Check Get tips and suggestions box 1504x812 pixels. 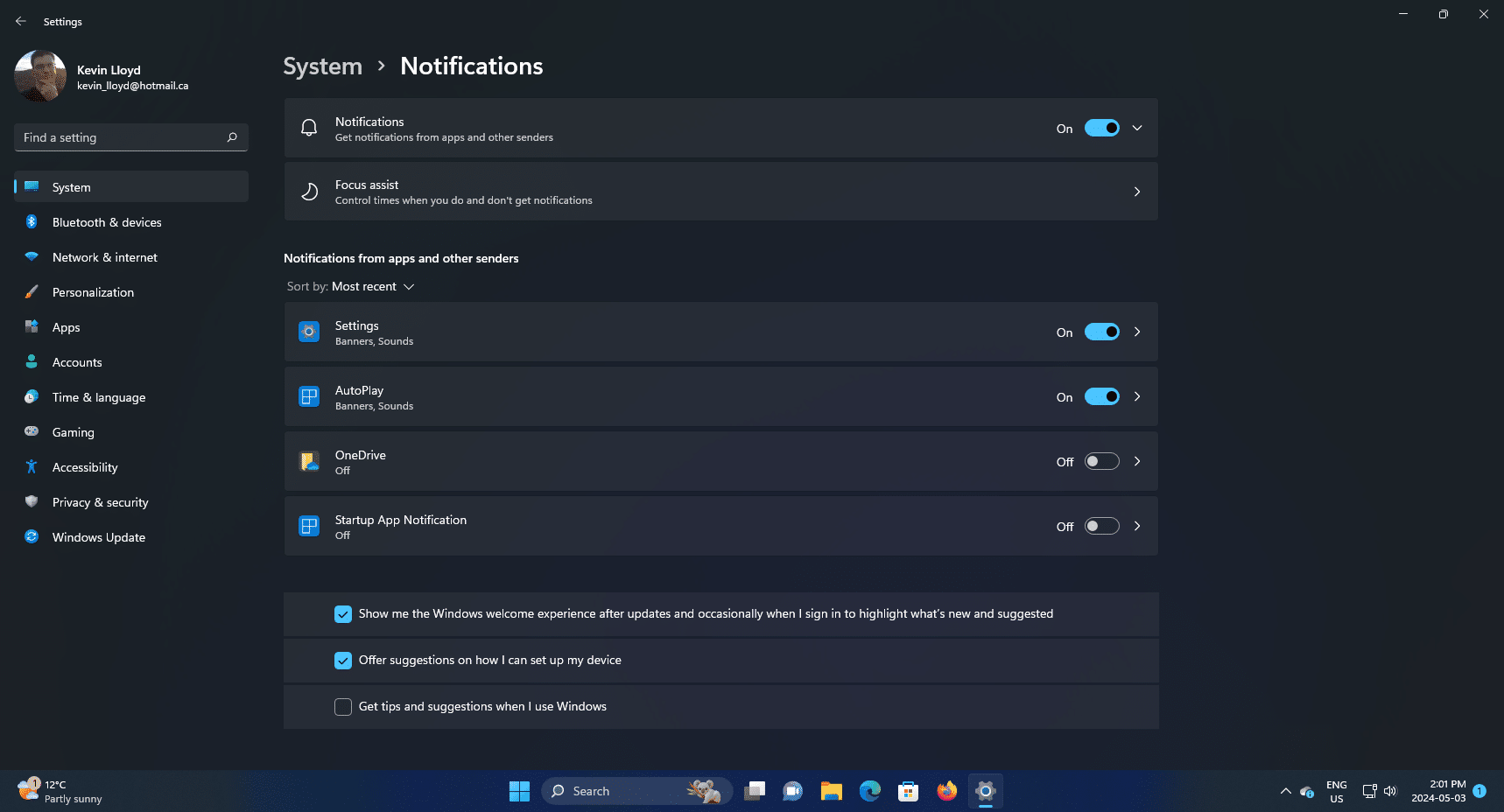pyautogui.click(x=343, y=707)
